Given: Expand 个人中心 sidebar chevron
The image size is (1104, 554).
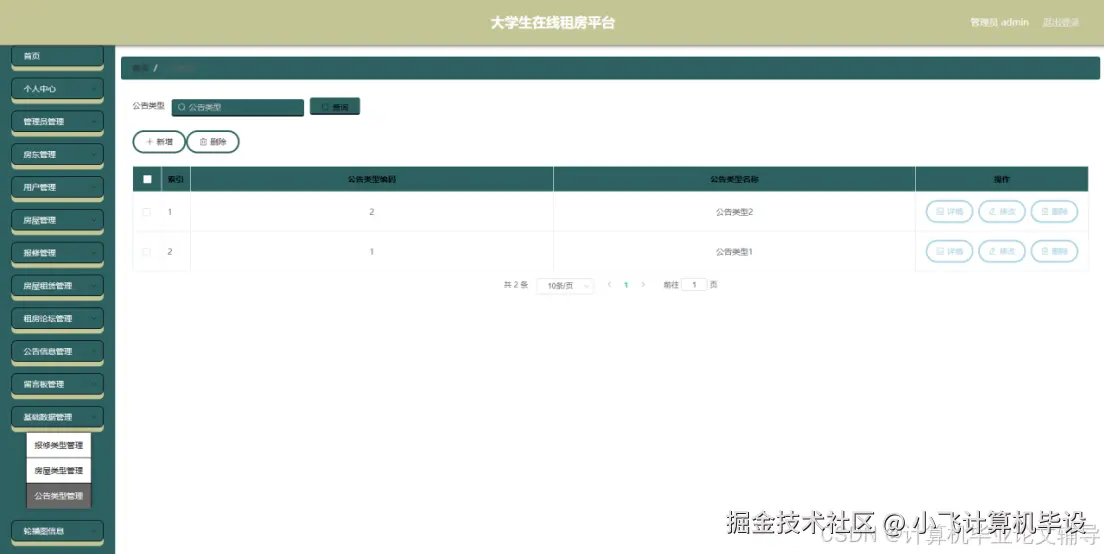Looking at the screenshot, I should click(94, 89).
